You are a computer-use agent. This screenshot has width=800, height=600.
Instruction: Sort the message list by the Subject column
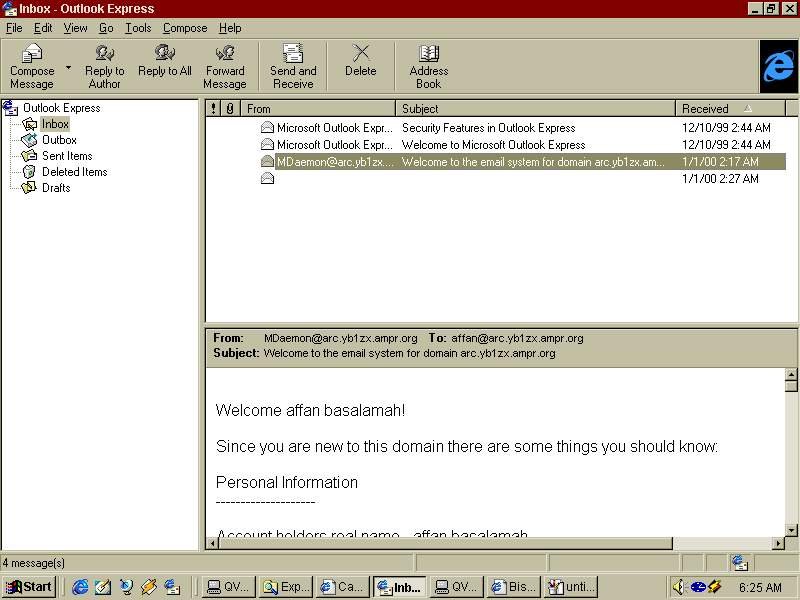(535, 108)
